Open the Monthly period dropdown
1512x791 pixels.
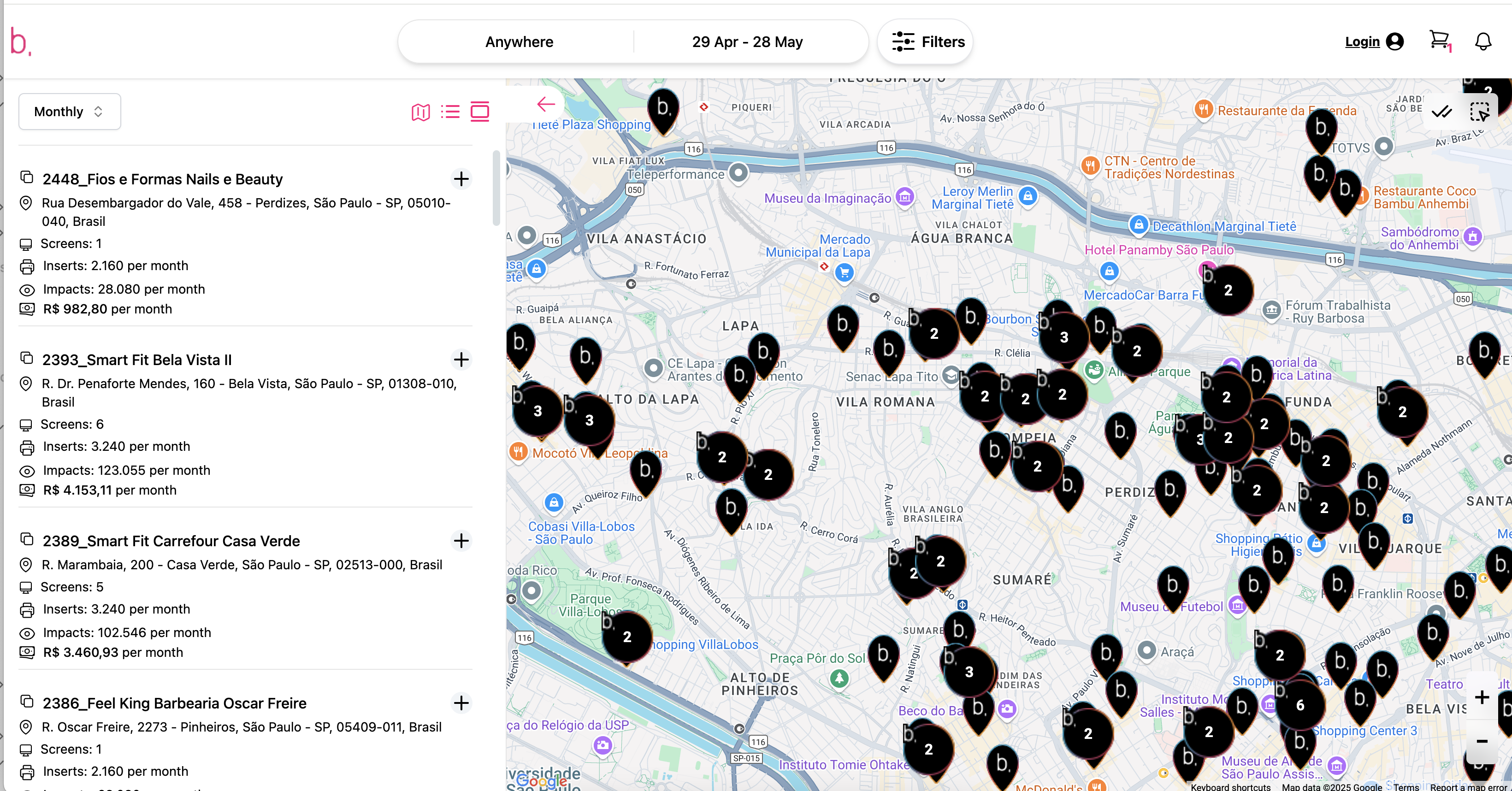69,112
